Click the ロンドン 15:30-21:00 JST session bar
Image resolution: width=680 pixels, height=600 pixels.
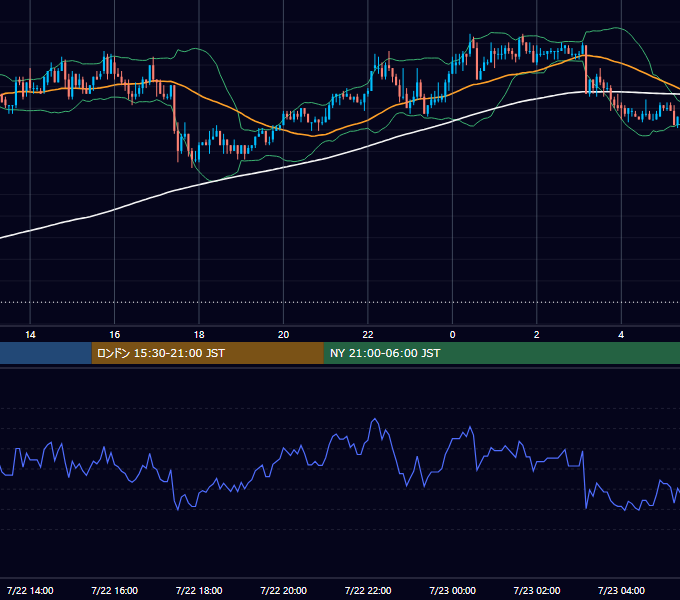(x=207, y=353)
